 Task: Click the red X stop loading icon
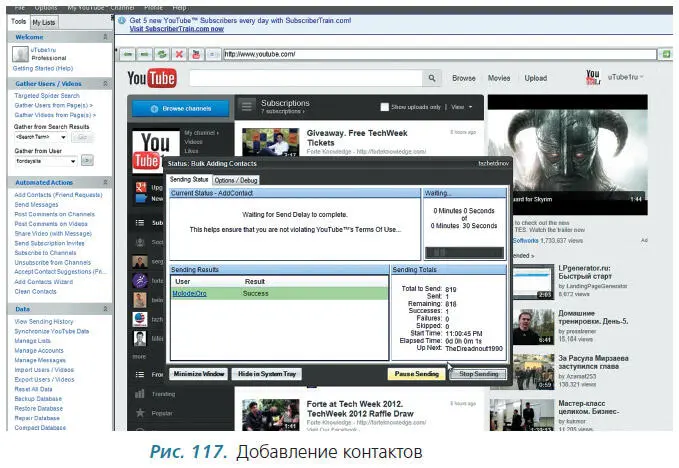click(179, 55)
